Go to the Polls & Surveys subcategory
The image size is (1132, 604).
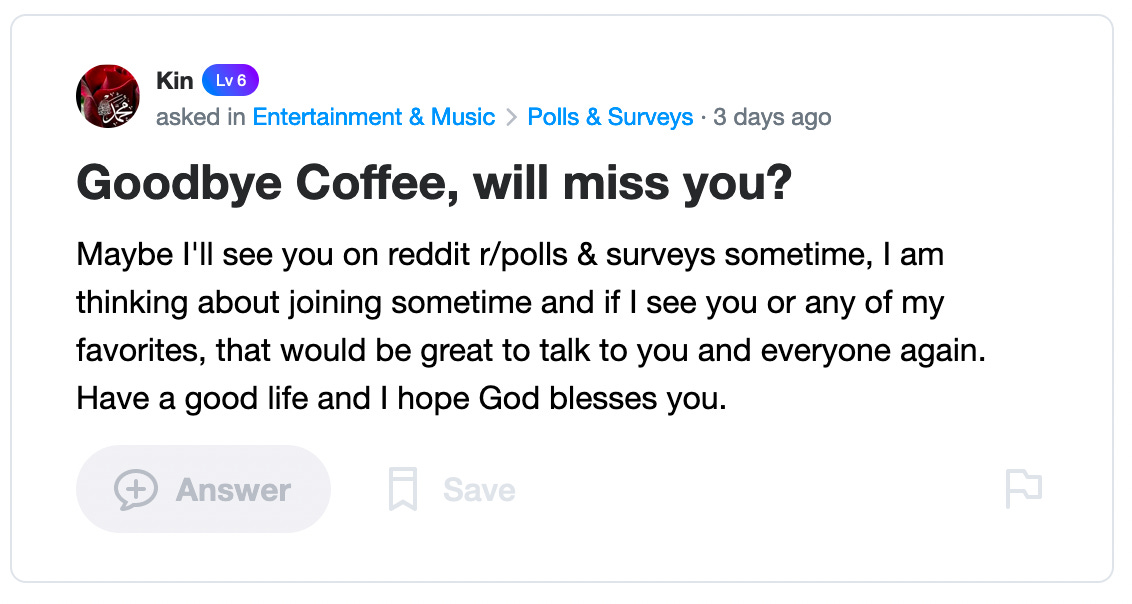pos(610,117)
